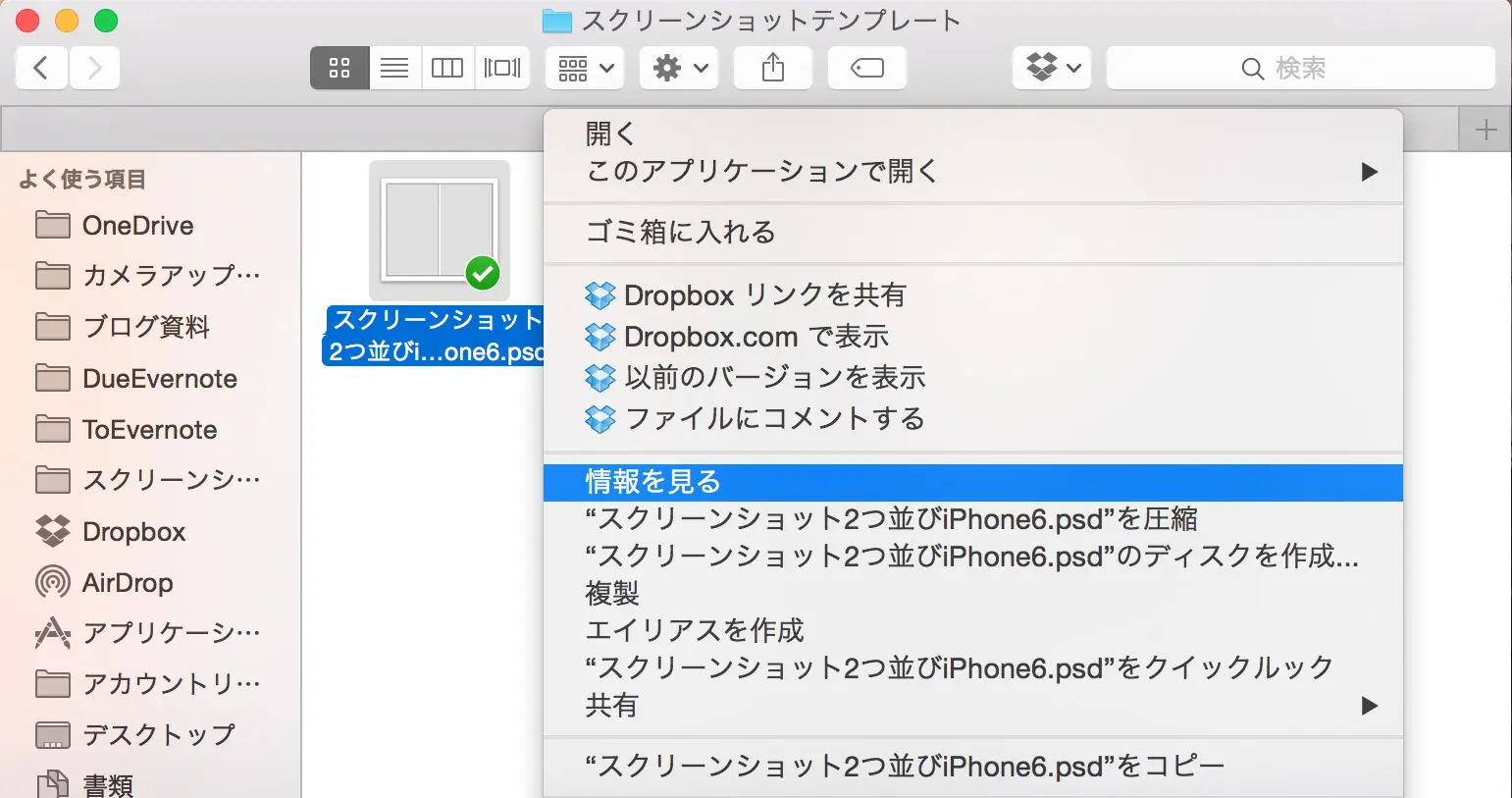Add a new tab with plus button
This screenshot has width=1512, height=798.
(x=1486, y=130)
